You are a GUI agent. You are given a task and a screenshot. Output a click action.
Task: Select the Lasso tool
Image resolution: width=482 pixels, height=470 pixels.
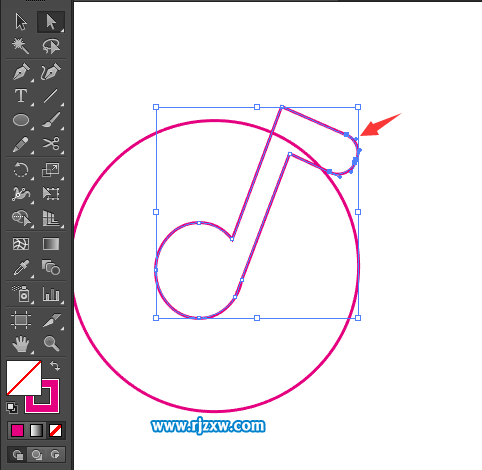(51, 46)
